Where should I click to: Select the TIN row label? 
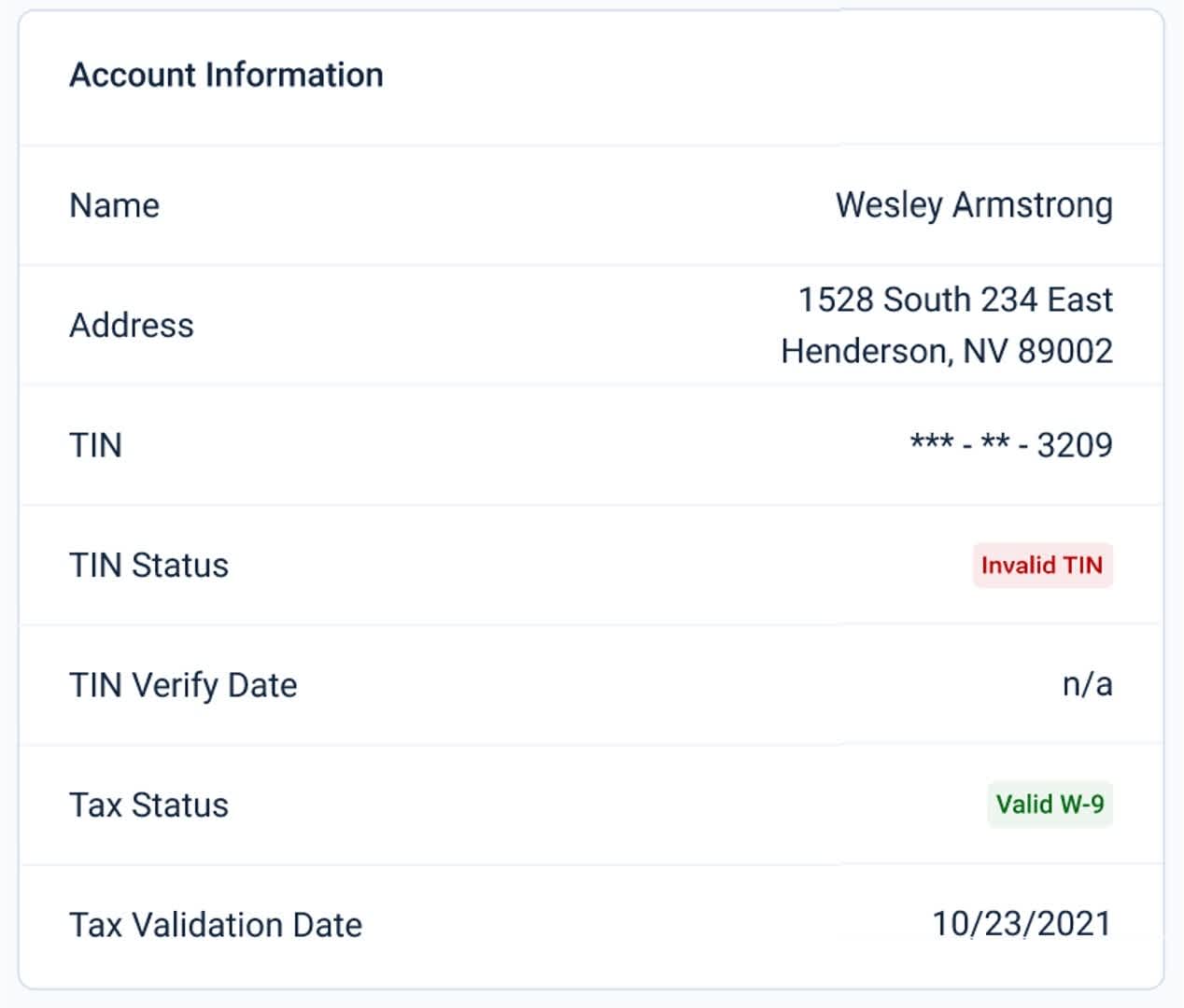[x=96, y=445]
